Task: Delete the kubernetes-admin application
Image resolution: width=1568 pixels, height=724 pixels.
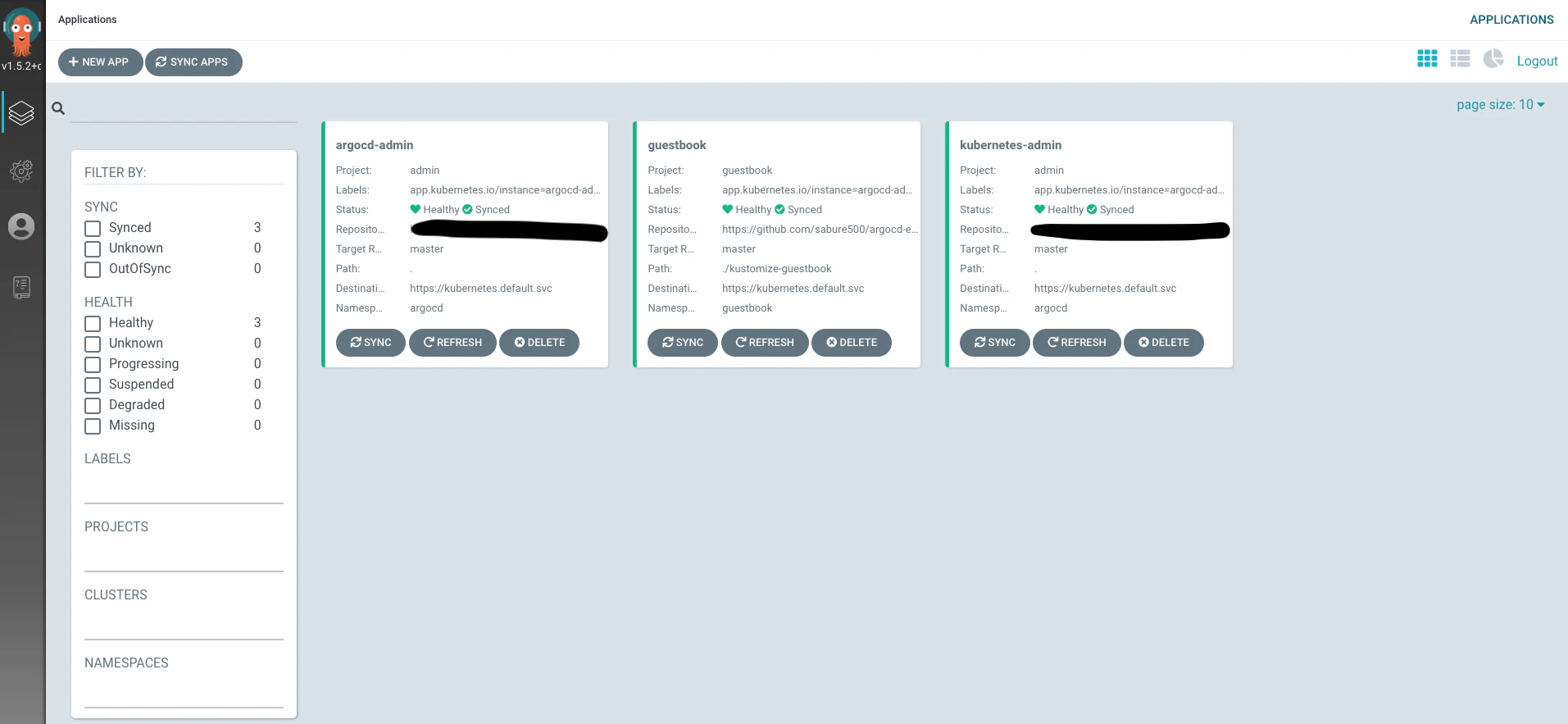Action: tap(1164, 343)
